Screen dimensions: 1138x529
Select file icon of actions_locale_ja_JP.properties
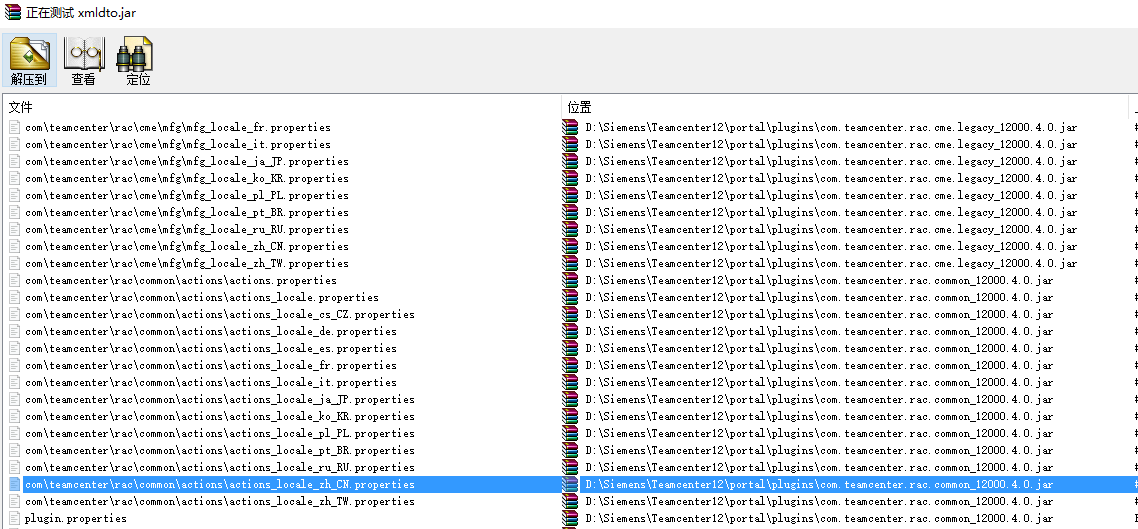pyautogui.click(x=15, y=399)
